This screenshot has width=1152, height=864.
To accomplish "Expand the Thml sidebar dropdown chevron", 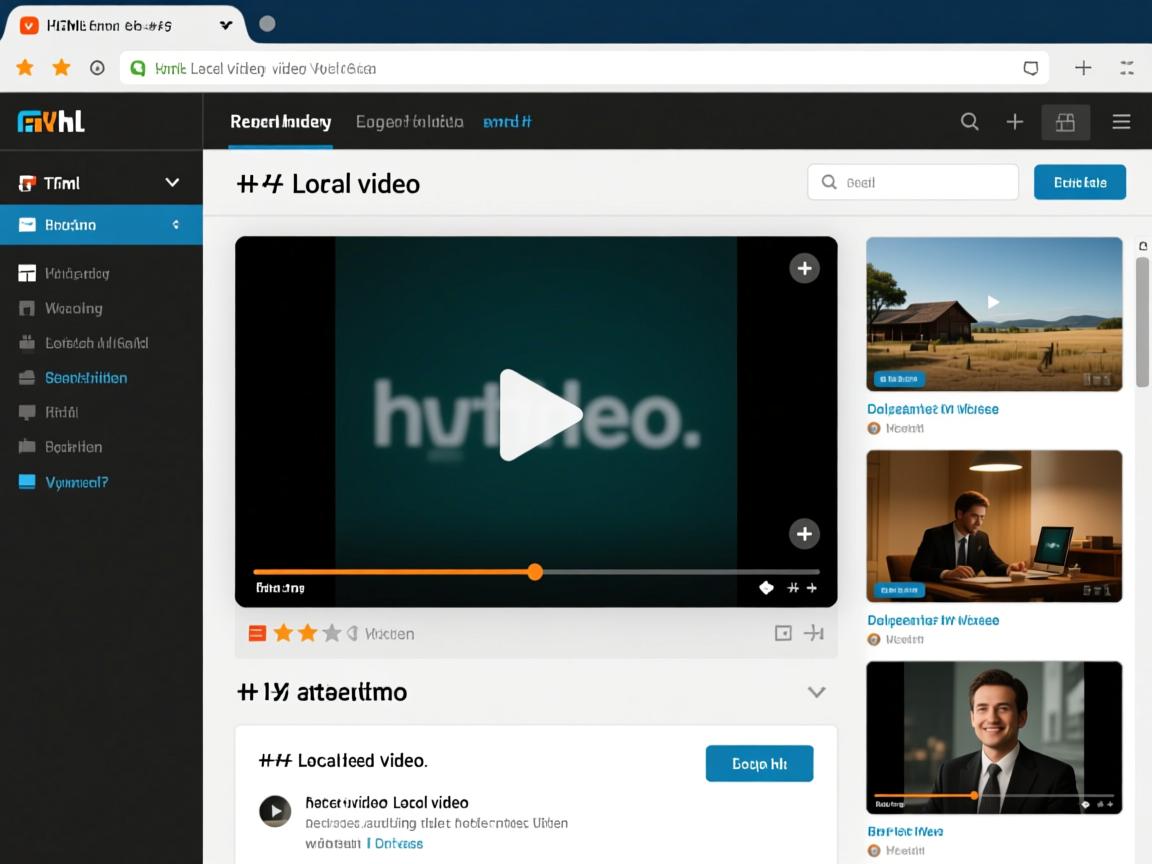I will 172,183.
